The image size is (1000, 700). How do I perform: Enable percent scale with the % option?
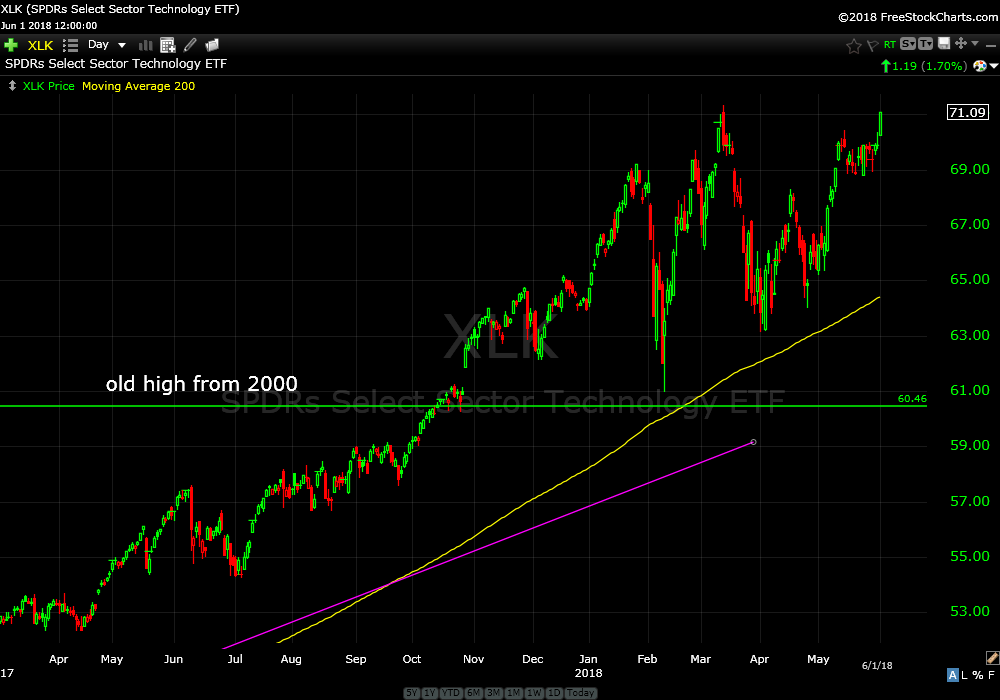978,675
